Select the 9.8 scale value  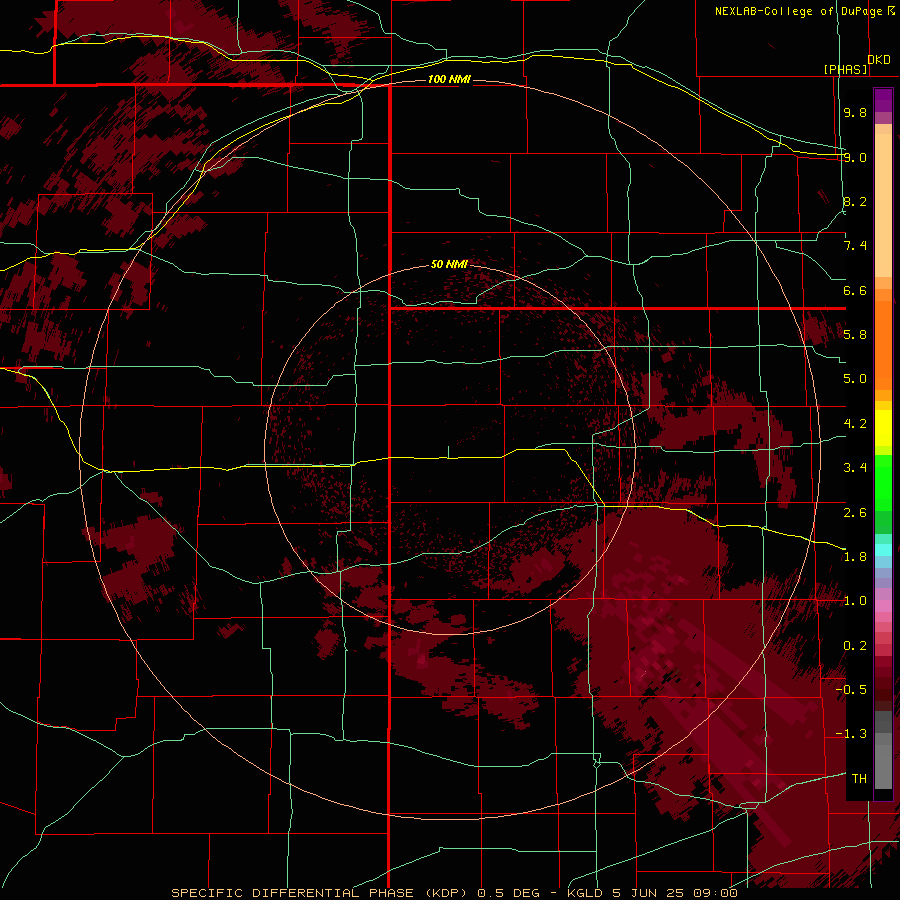click(x=855, y=112)
